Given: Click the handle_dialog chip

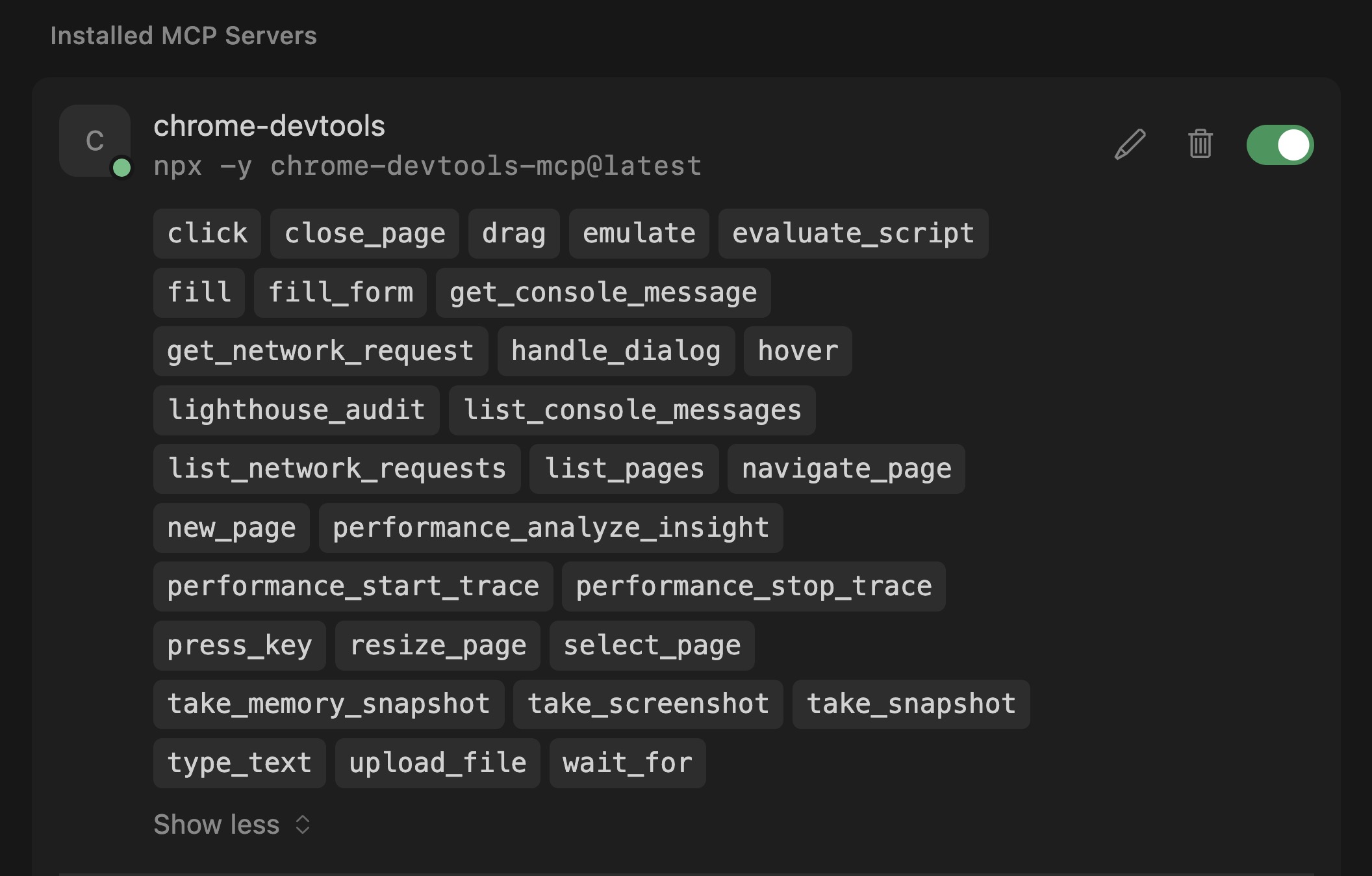Looking at the screenshot, I should [615, 351].
